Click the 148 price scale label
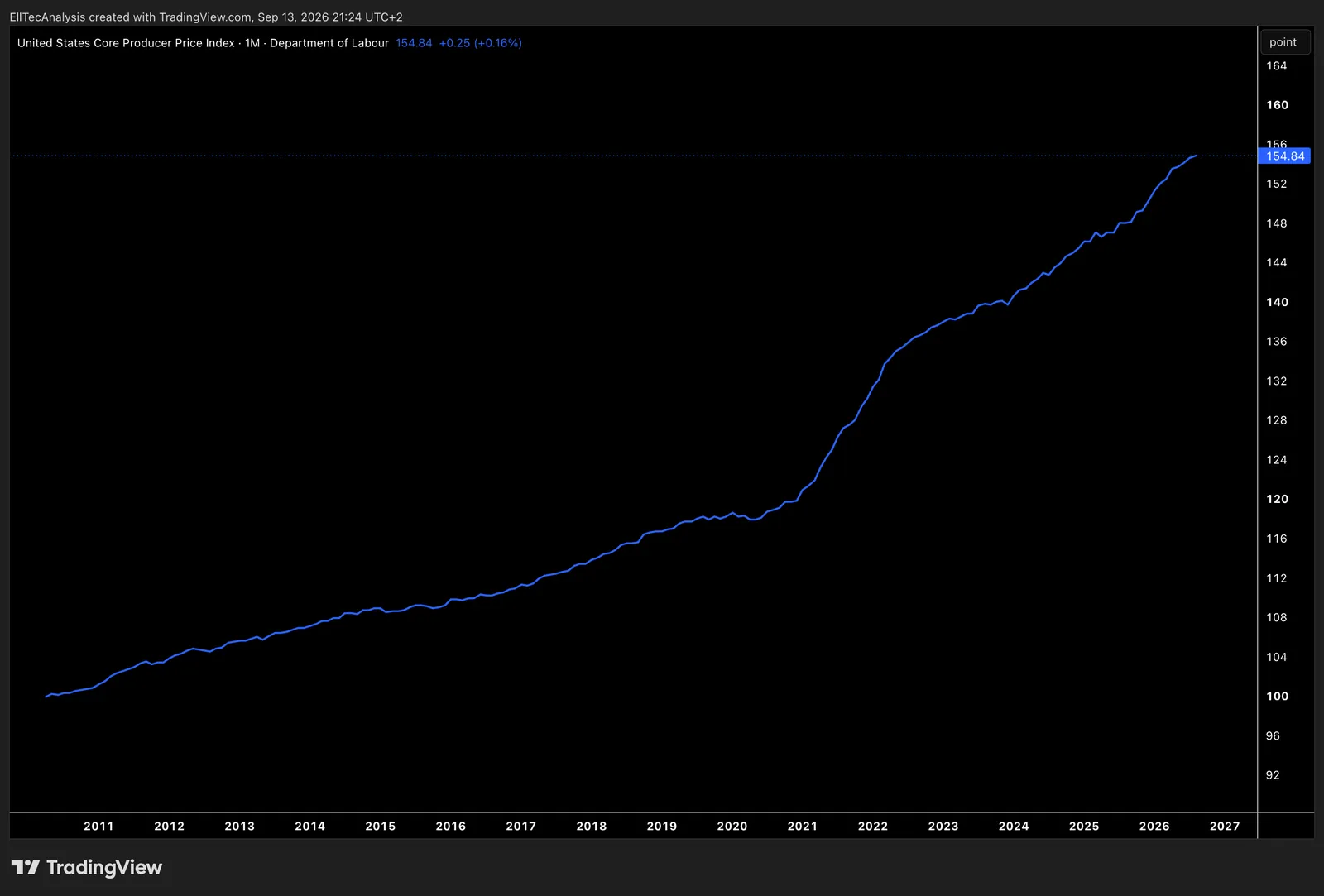The width and height of the screenshot is (1324, 896). [x=1276, y=223]
